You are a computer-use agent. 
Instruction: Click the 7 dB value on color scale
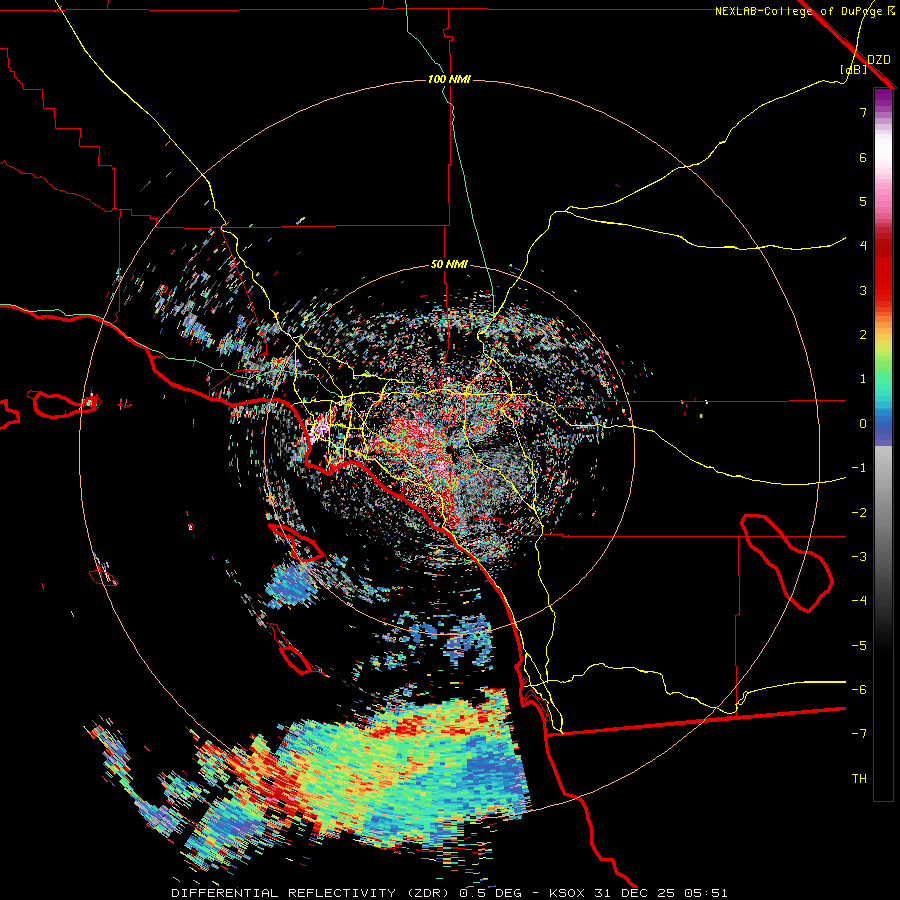click(863, 112)
